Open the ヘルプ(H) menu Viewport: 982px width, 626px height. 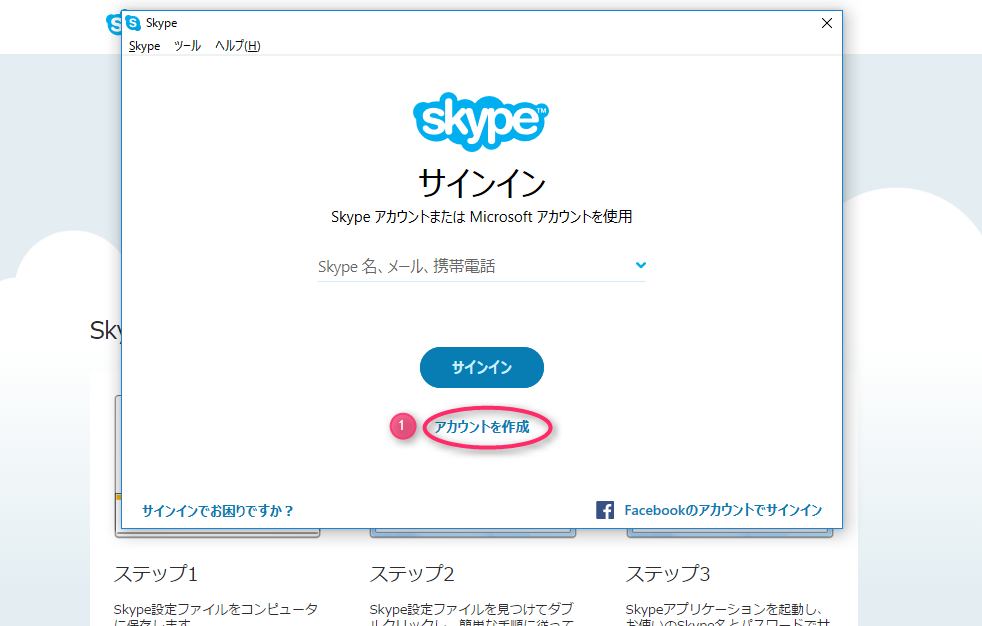click(237, 46)
